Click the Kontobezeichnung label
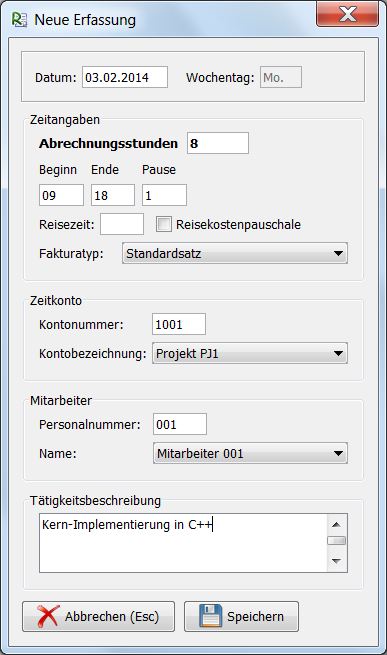Screen dimensions: 387x655 click(x=93, y=354)
